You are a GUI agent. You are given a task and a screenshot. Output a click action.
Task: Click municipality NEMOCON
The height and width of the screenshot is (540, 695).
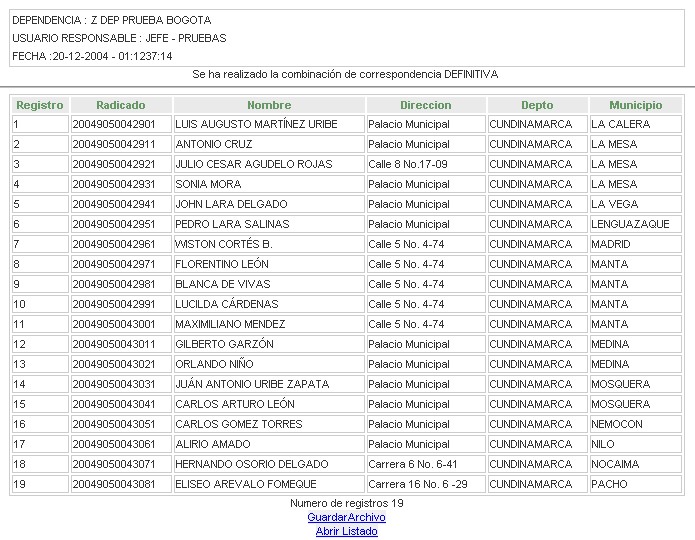(x=617, y=424)
